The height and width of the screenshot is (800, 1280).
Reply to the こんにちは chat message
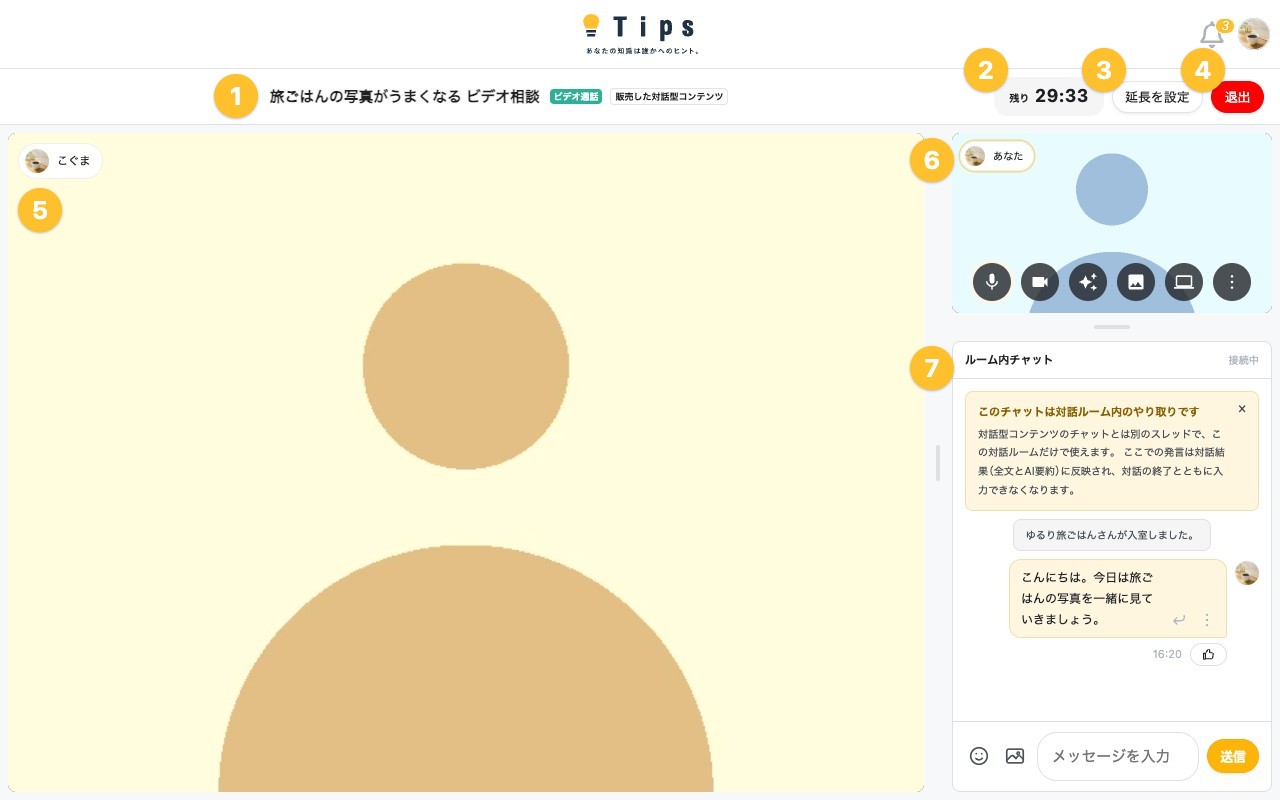[1179, 620]
